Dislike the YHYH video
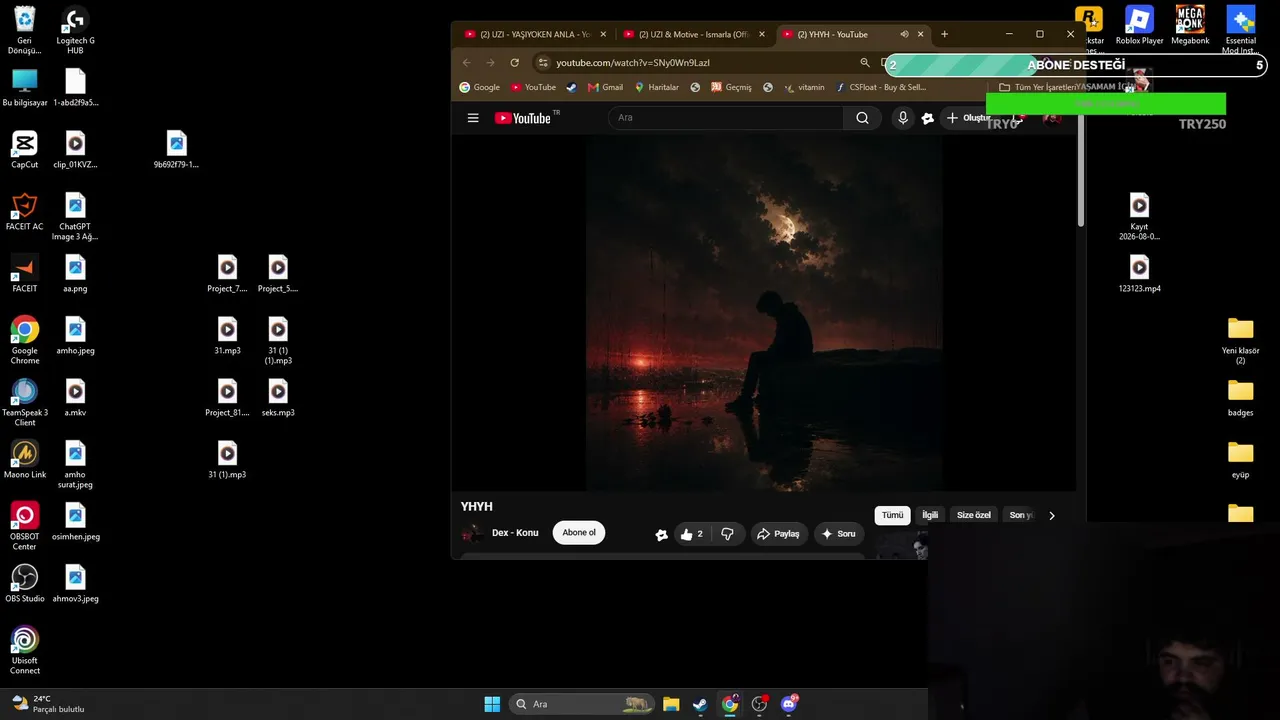The image size is (1280, 720). (x=727, y=534)
